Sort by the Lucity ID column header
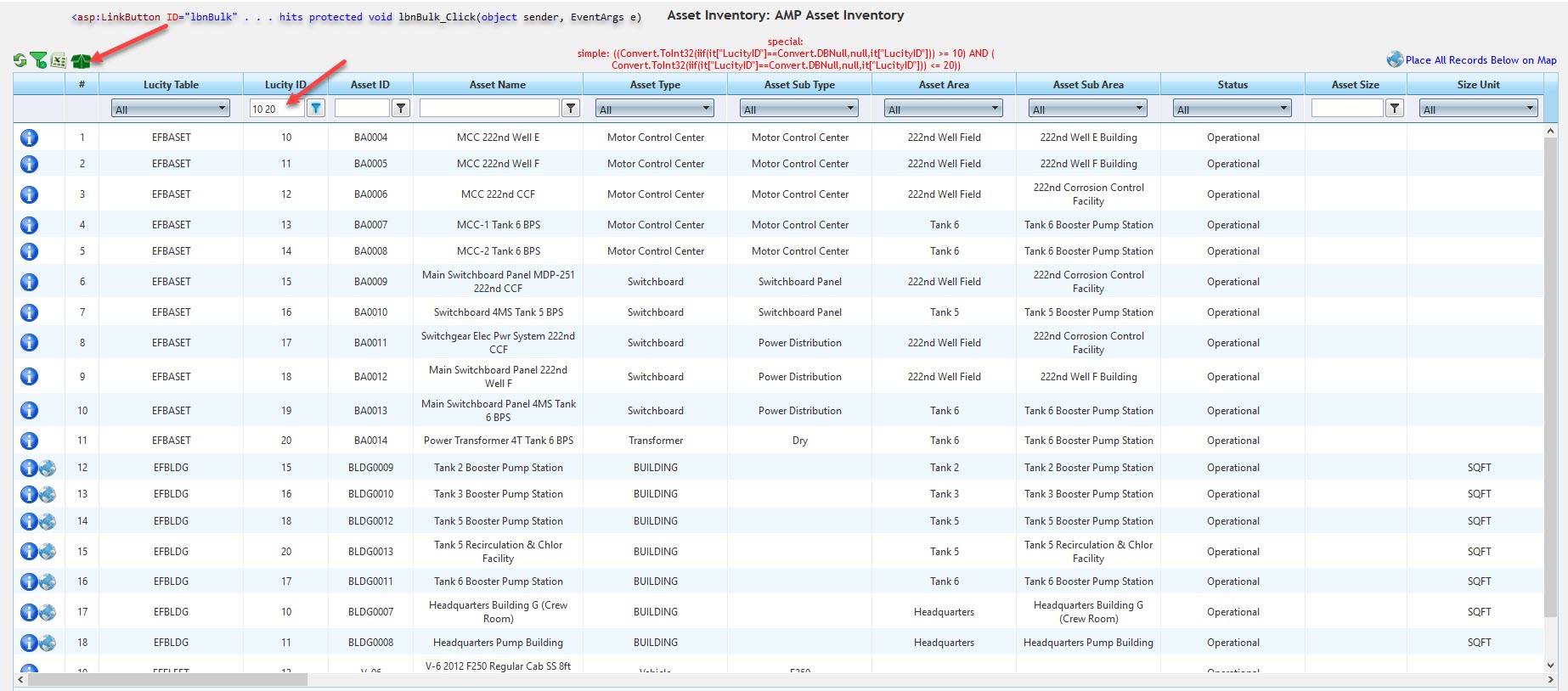This screenshot has height=691, width=1568. pyautogui.click(x=285, y=85)
